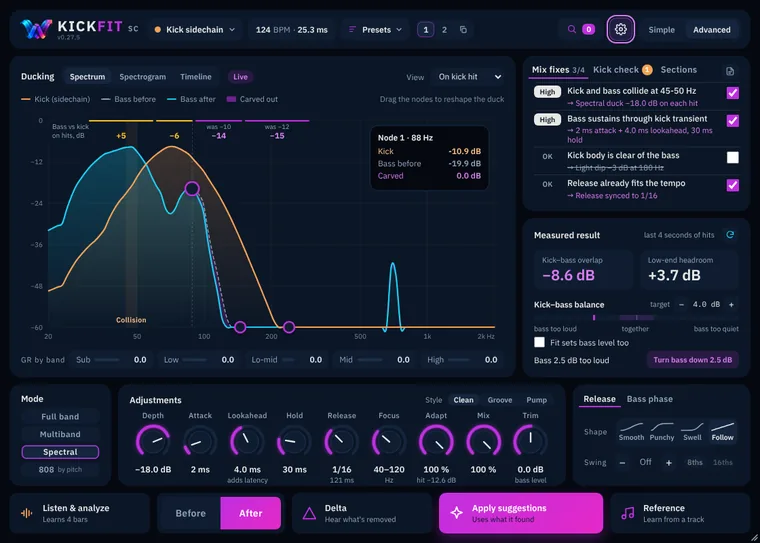The width and height of the screenshot is (760, 543).
Task: Select the Spectrum tab
Action: pos(87,77)
